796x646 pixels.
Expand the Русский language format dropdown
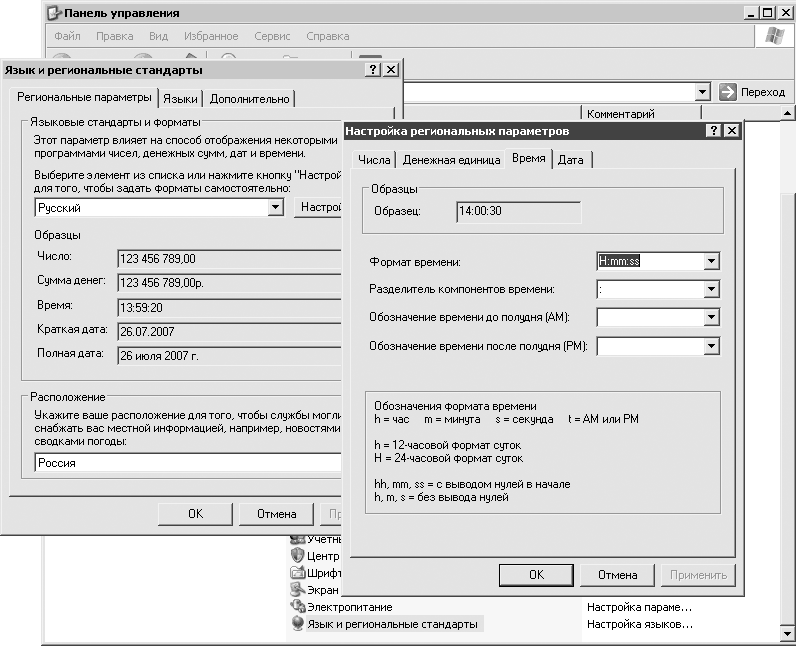tap(276, 208)
